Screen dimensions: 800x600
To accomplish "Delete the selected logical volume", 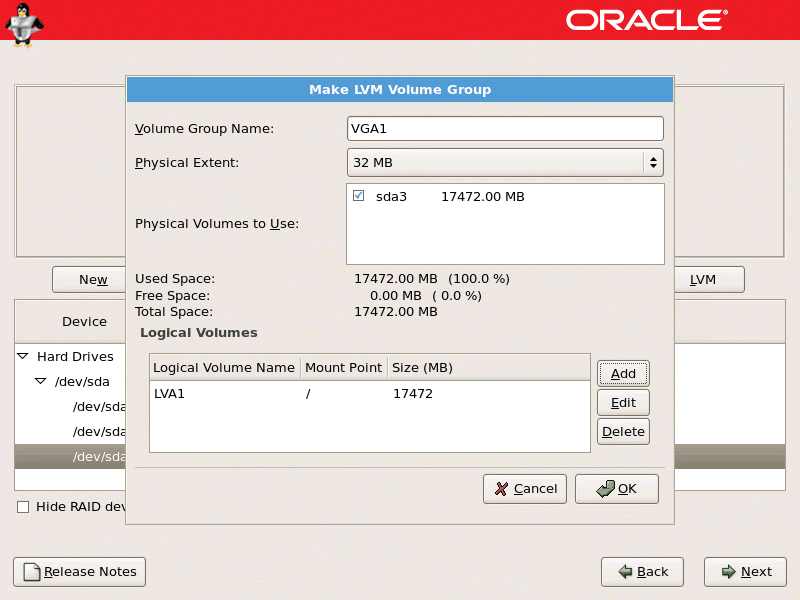I will point(623,432).
